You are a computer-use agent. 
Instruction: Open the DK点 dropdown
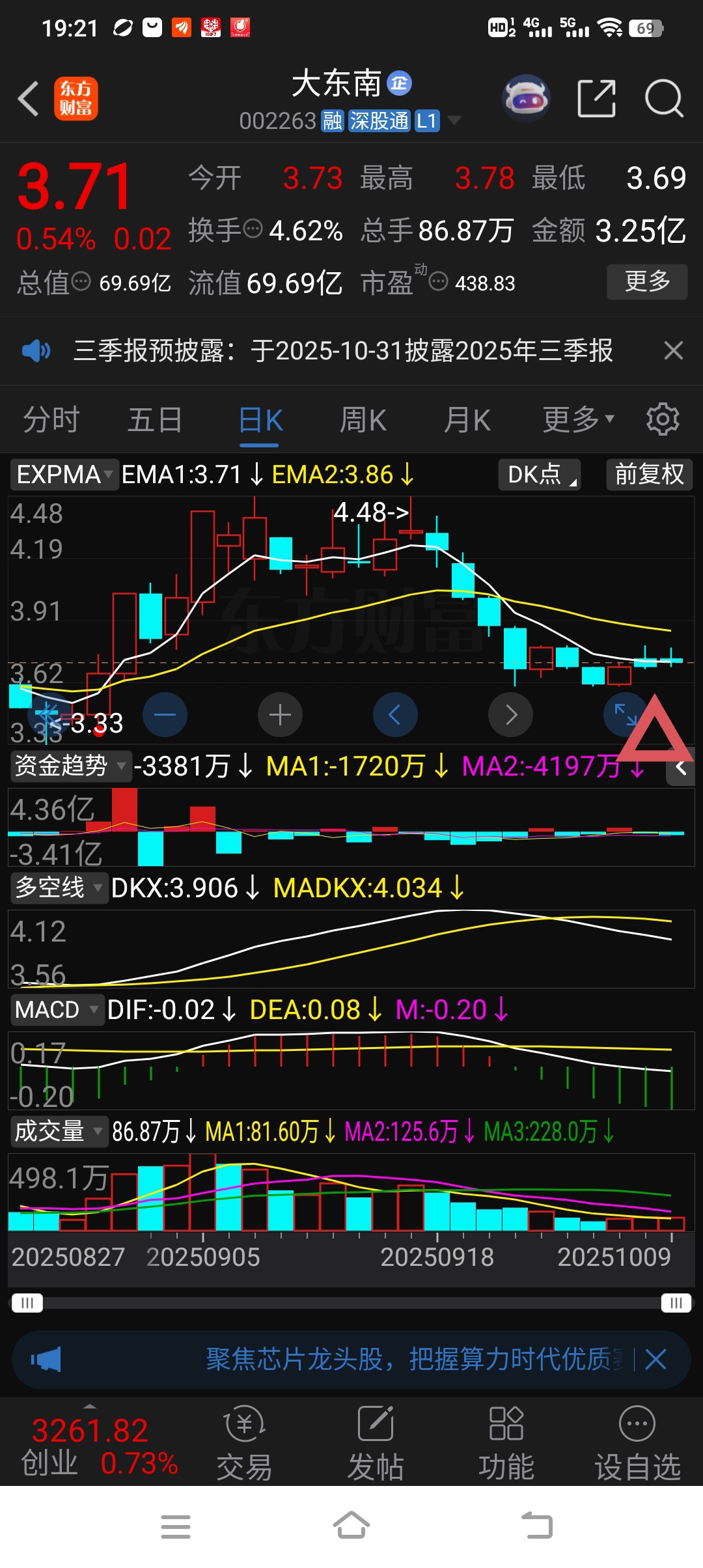[540, 474]
